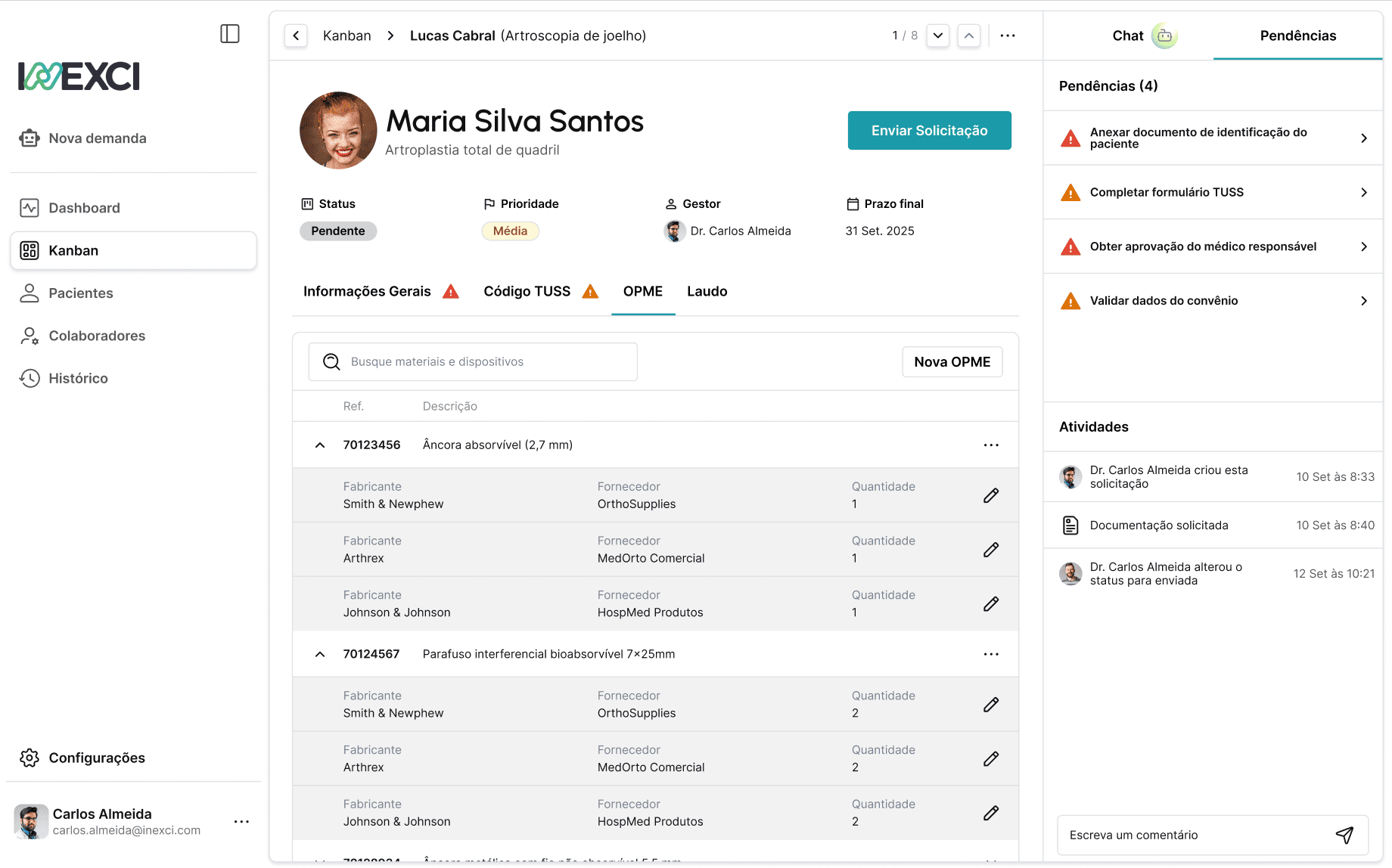This screenshot has height=868, width=1392.
Task: Click the back arrow beside Kanban breadcrumb
Action: 296,36
